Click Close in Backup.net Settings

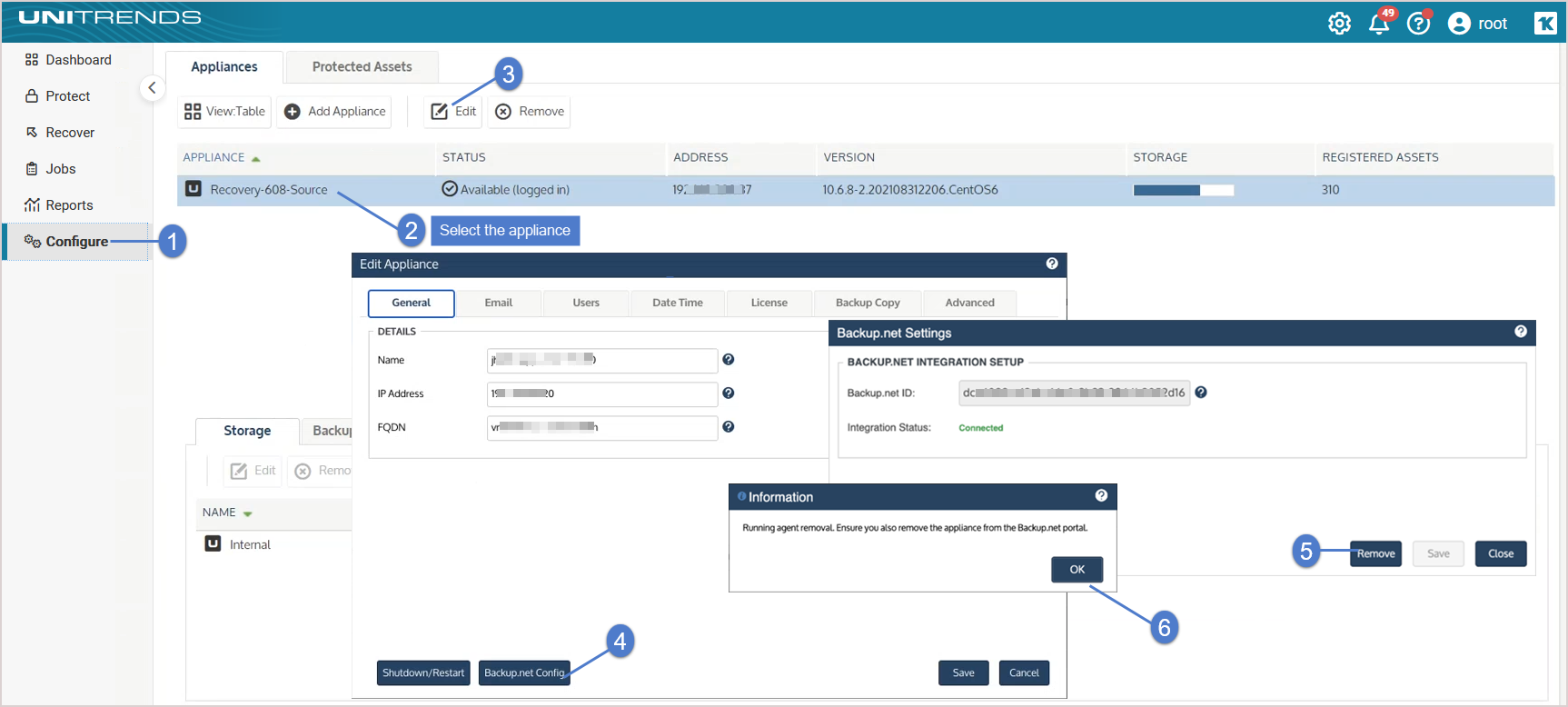coord(1501,554)
